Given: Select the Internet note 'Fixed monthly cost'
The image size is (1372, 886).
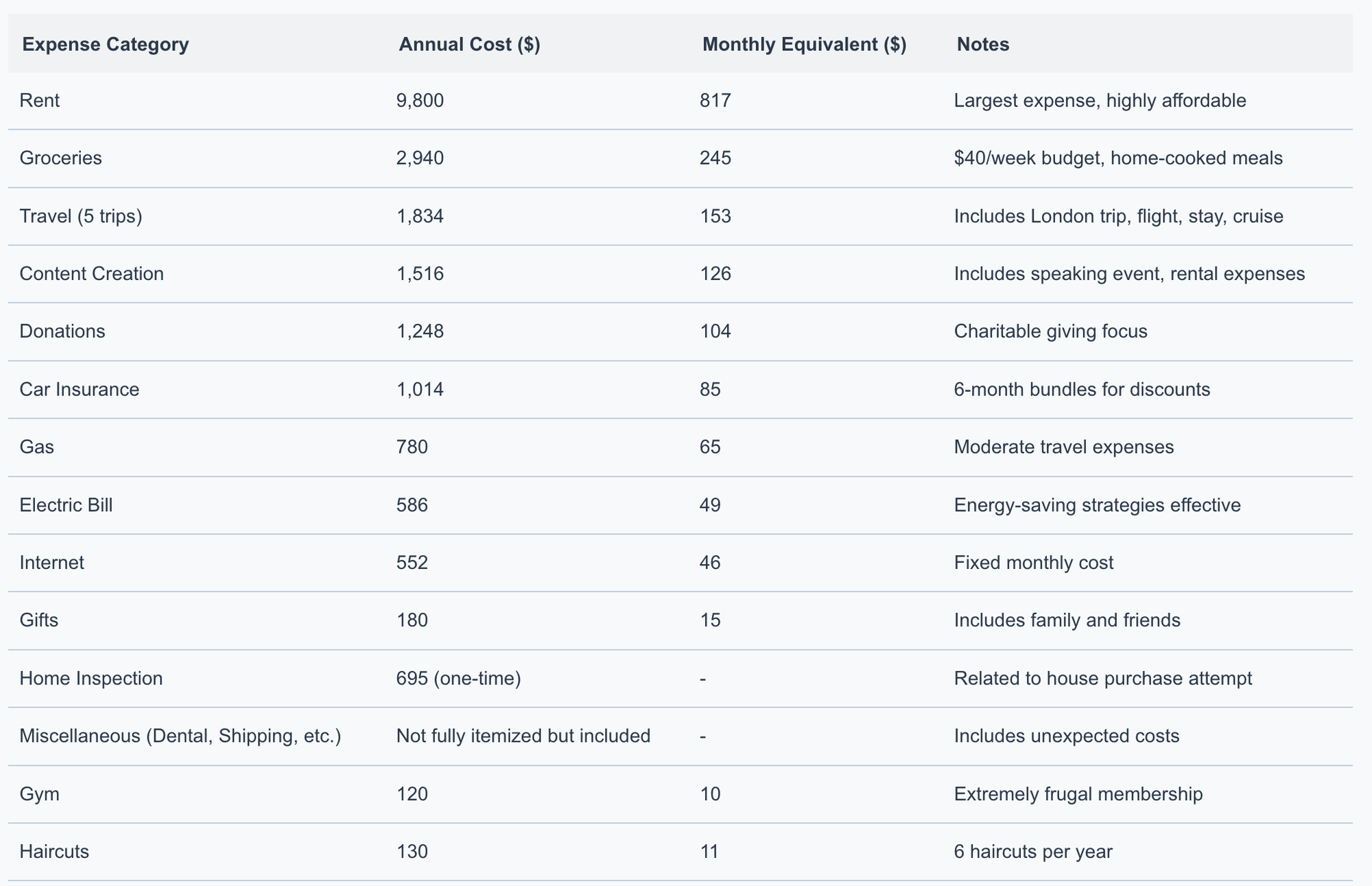Looking at the screenshot, I should (x=1034, y=563).
